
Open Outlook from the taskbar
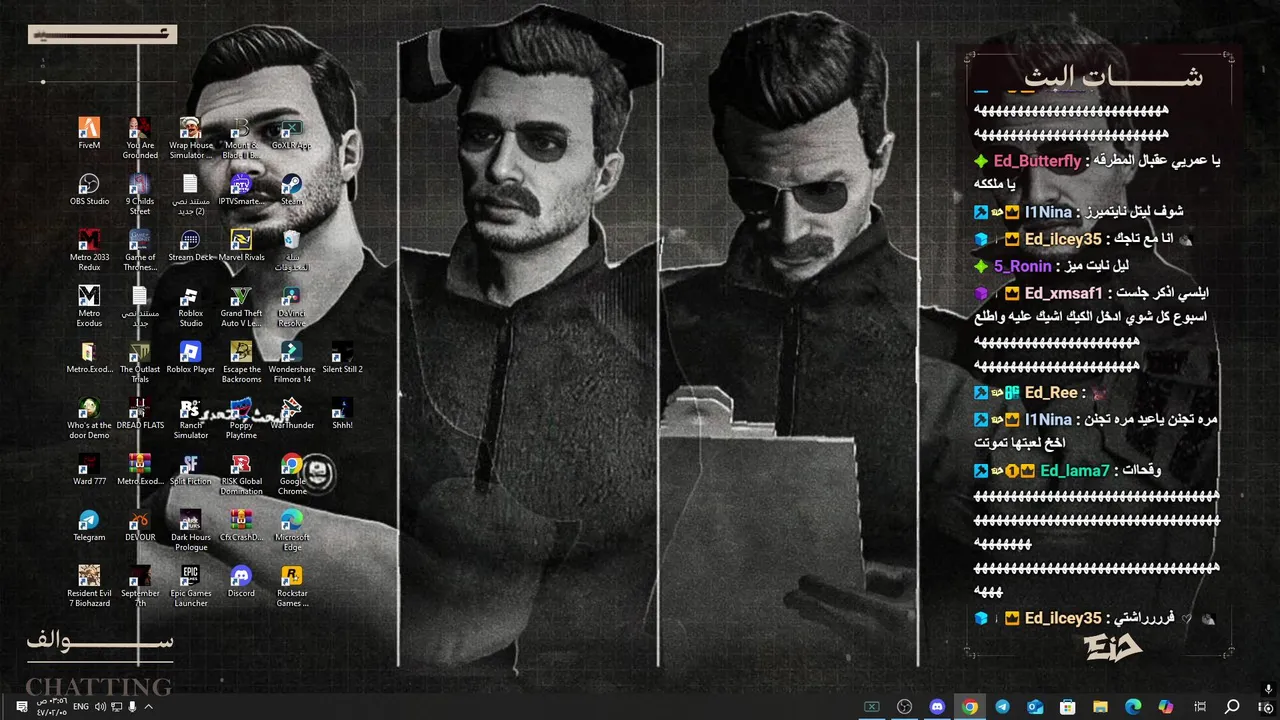[1036, 707]
